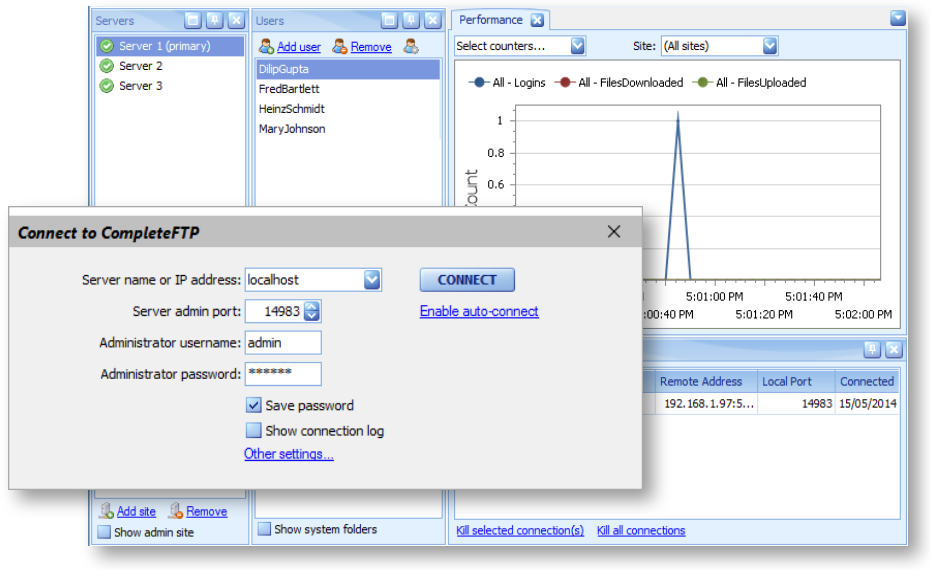930x570 pixels.
Task: Click the Add user link
Action: [299, 47]
